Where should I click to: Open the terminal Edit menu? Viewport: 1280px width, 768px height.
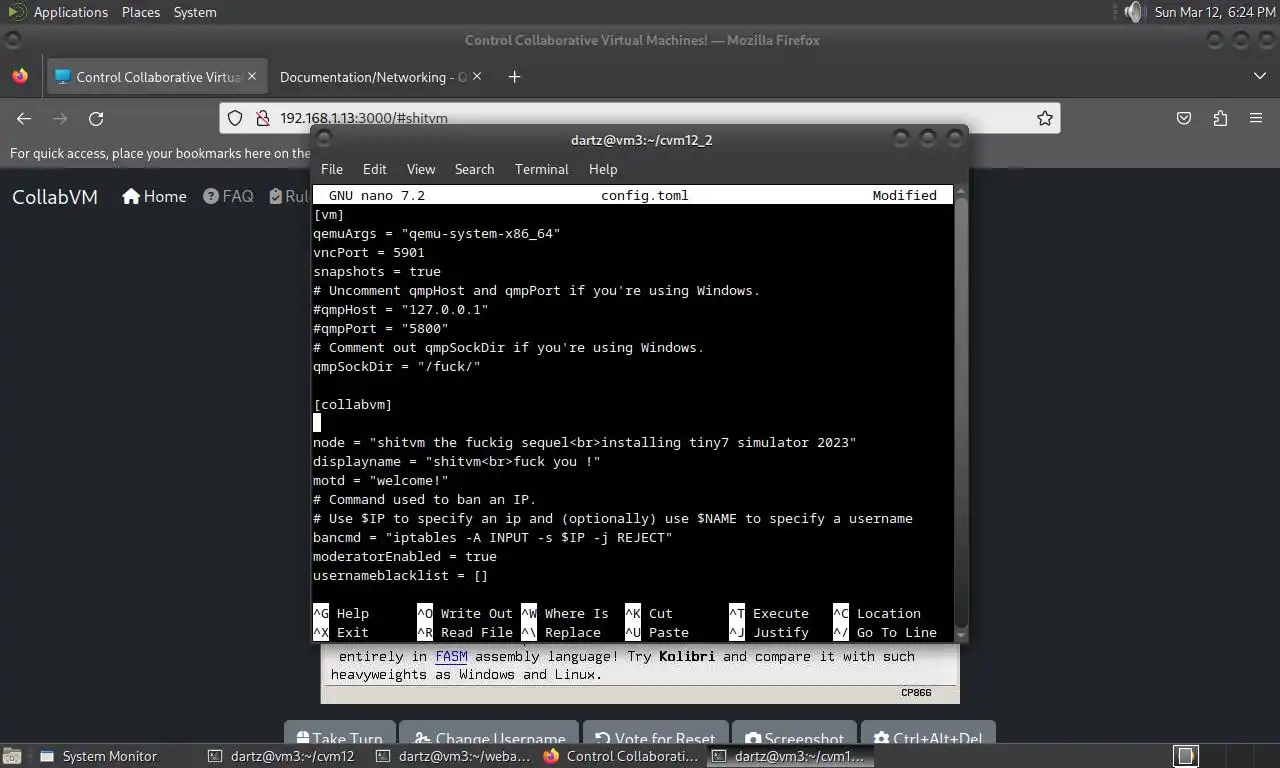(x=375, y=169)
